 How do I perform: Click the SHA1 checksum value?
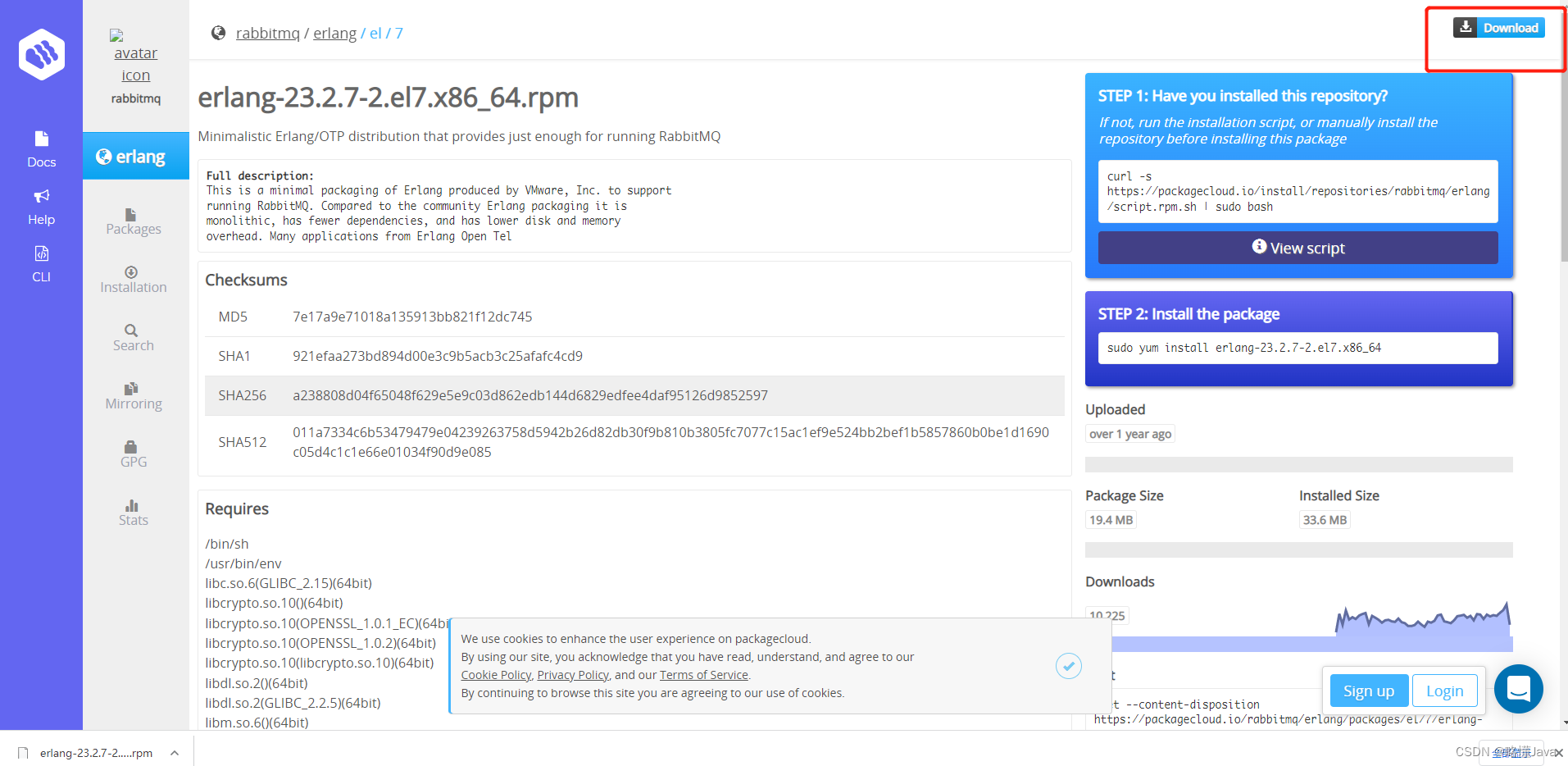(x=438, y=356)
